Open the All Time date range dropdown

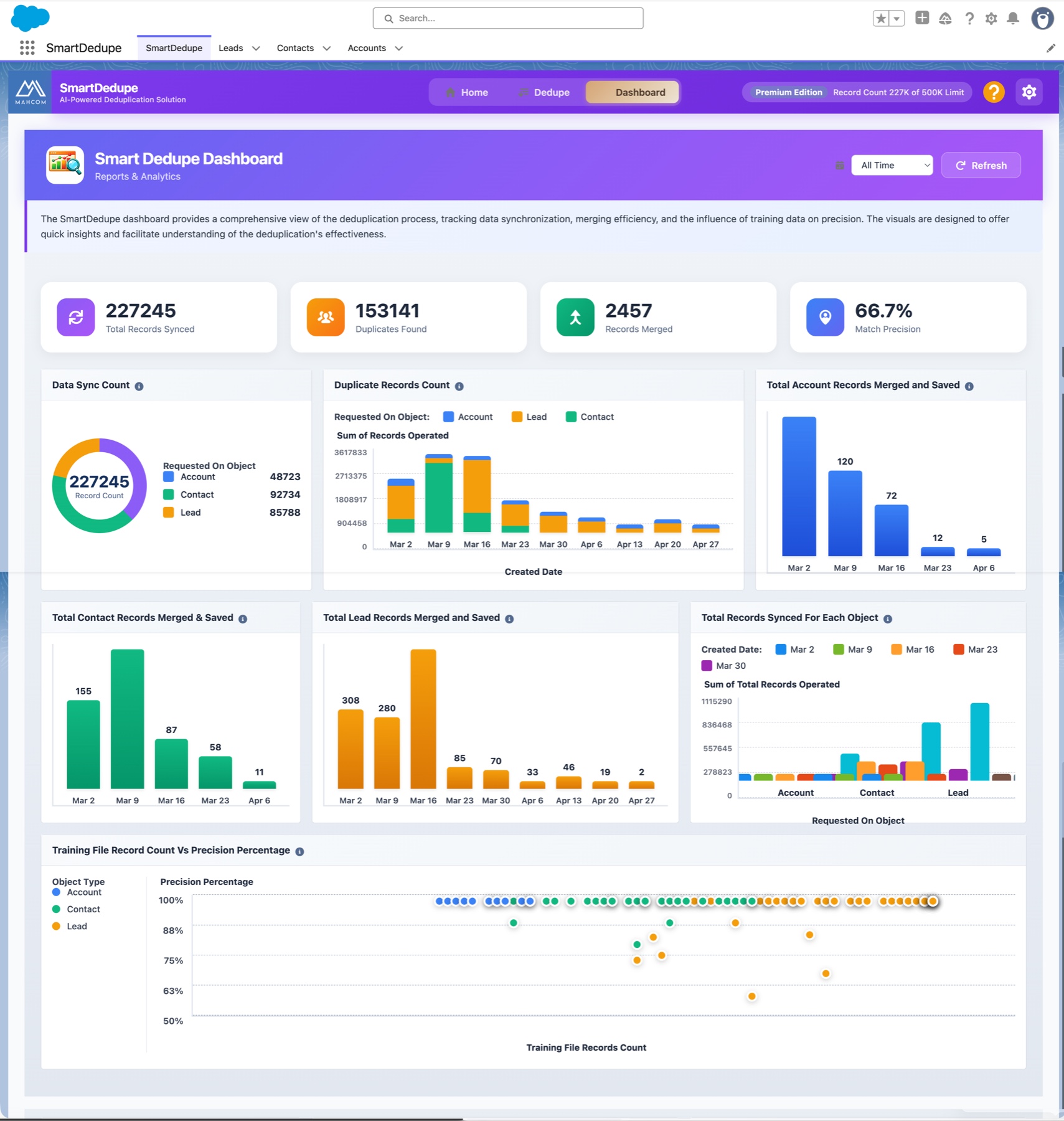pyautogui.click(x=892, y=165)
